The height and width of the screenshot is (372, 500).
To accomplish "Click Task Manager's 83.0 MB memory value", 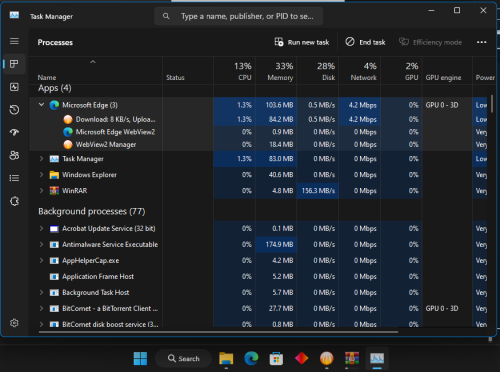I will [276, 159].
